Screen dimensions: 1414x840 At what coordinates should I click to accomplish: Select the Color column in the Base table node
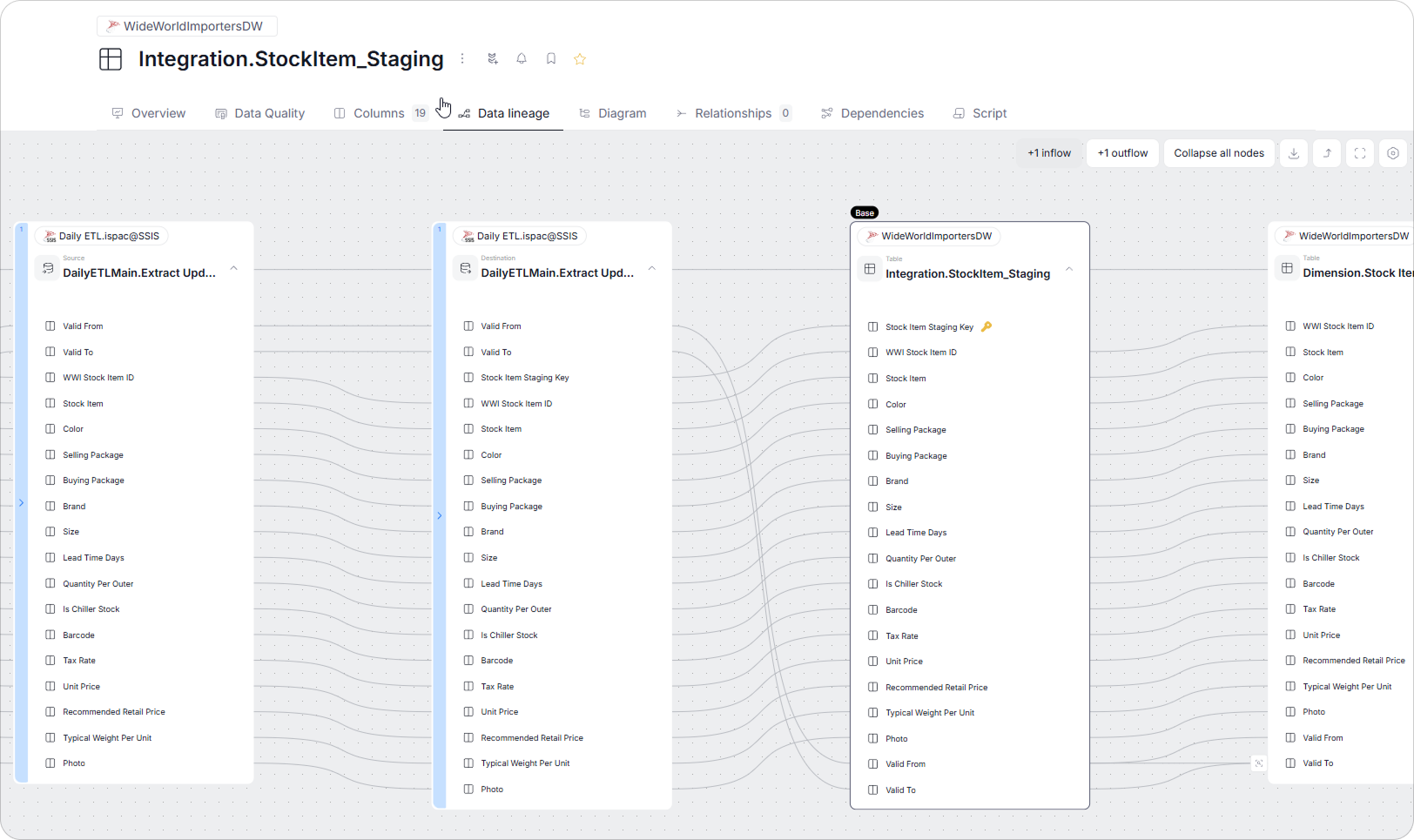[895, 404]
